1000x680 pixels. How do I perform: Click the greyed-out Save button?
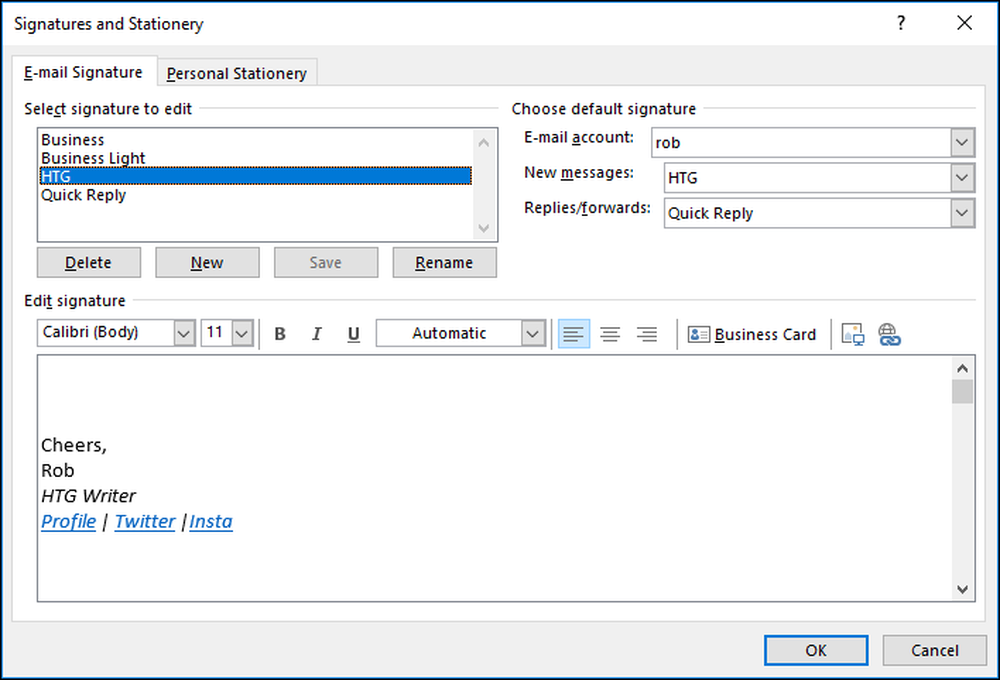tap(326, 262)
